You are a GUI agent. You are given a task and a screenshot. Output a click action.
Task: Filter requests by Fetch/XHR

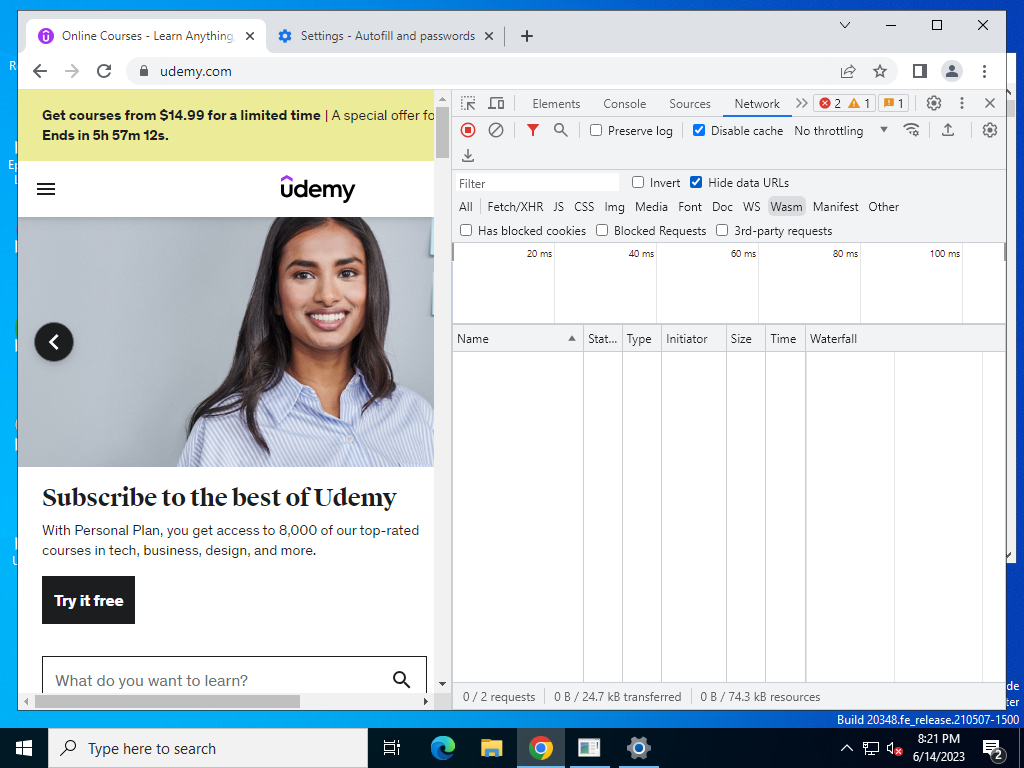[515, 206]
